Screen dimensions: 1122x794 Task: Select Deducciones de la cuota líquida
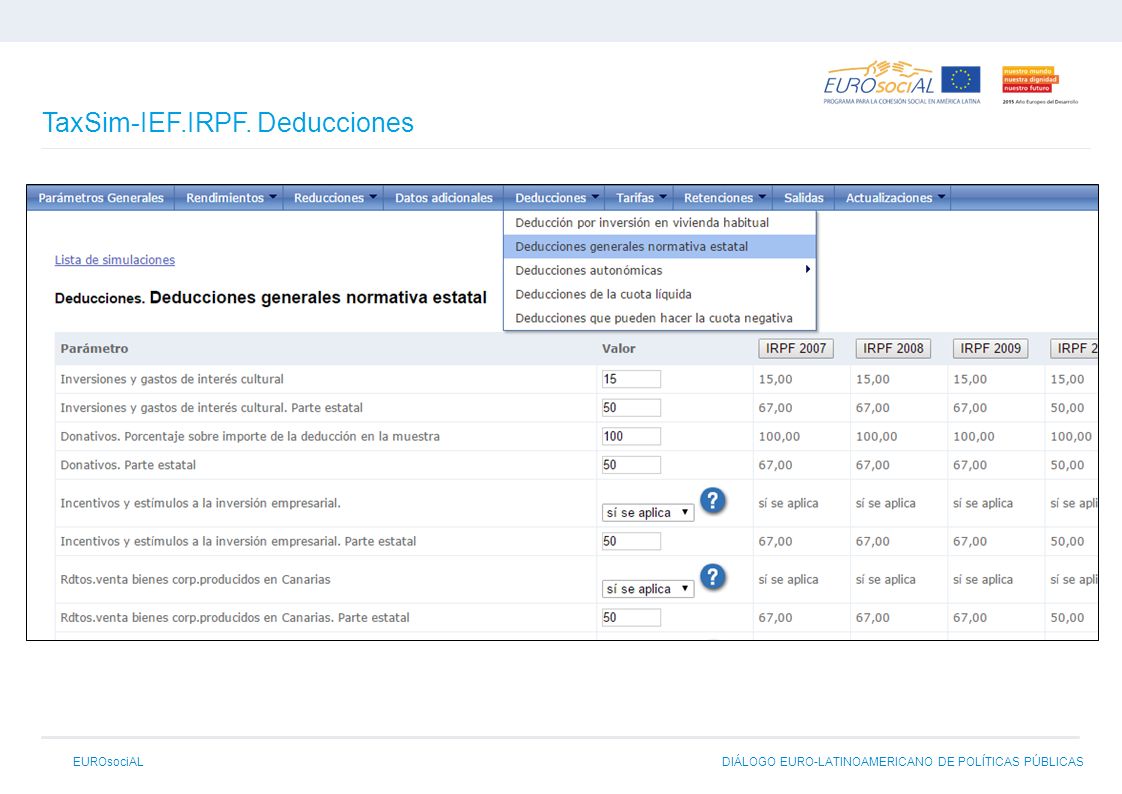[660, 294]
